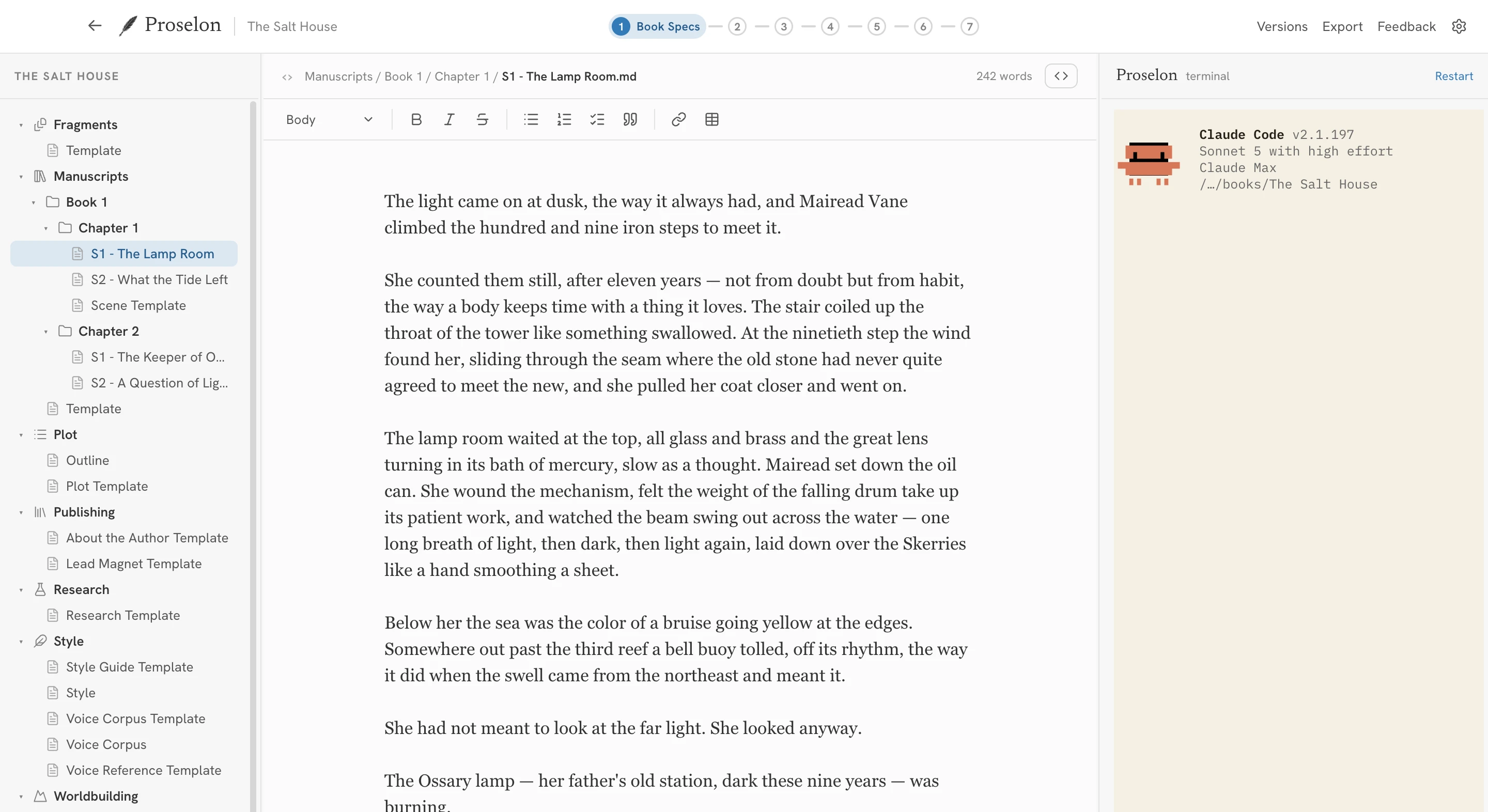Apply strikethrough formatting
1488x812 pixels.
click(x=483, y=119)
